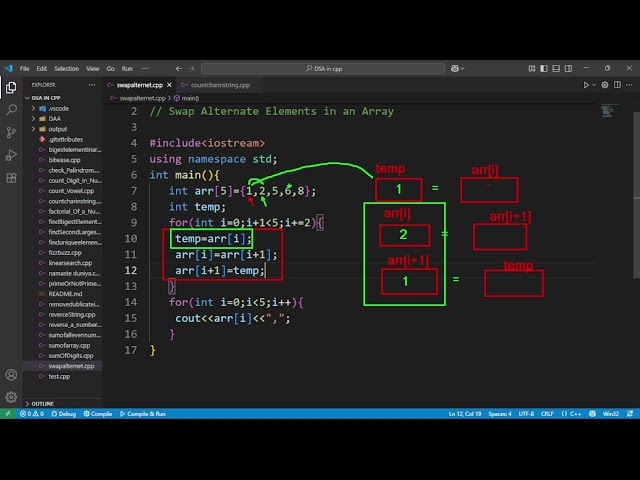Viewport: 640px width, 480px height.
Task: Click swapalternet.cpp breadcrumb
Action: click(138, 98)
